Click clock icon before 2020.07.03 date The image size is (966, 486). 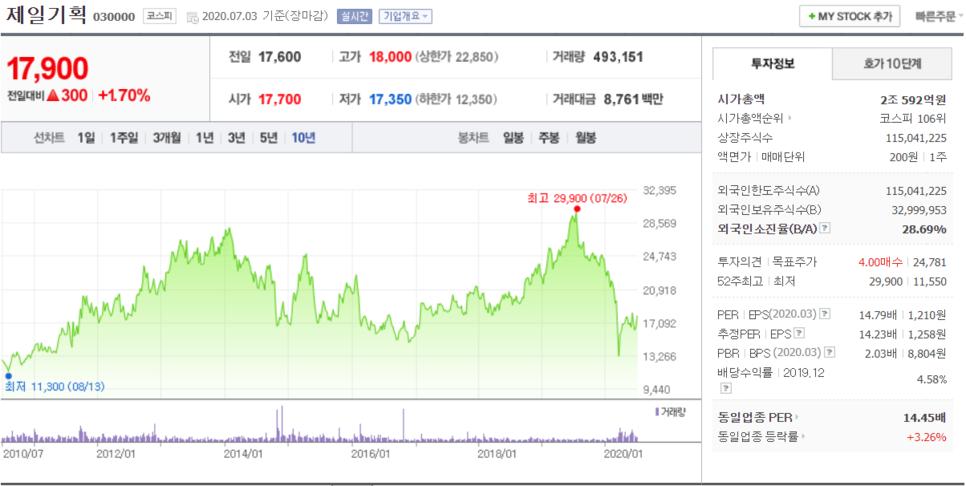(x=192, y=17)
